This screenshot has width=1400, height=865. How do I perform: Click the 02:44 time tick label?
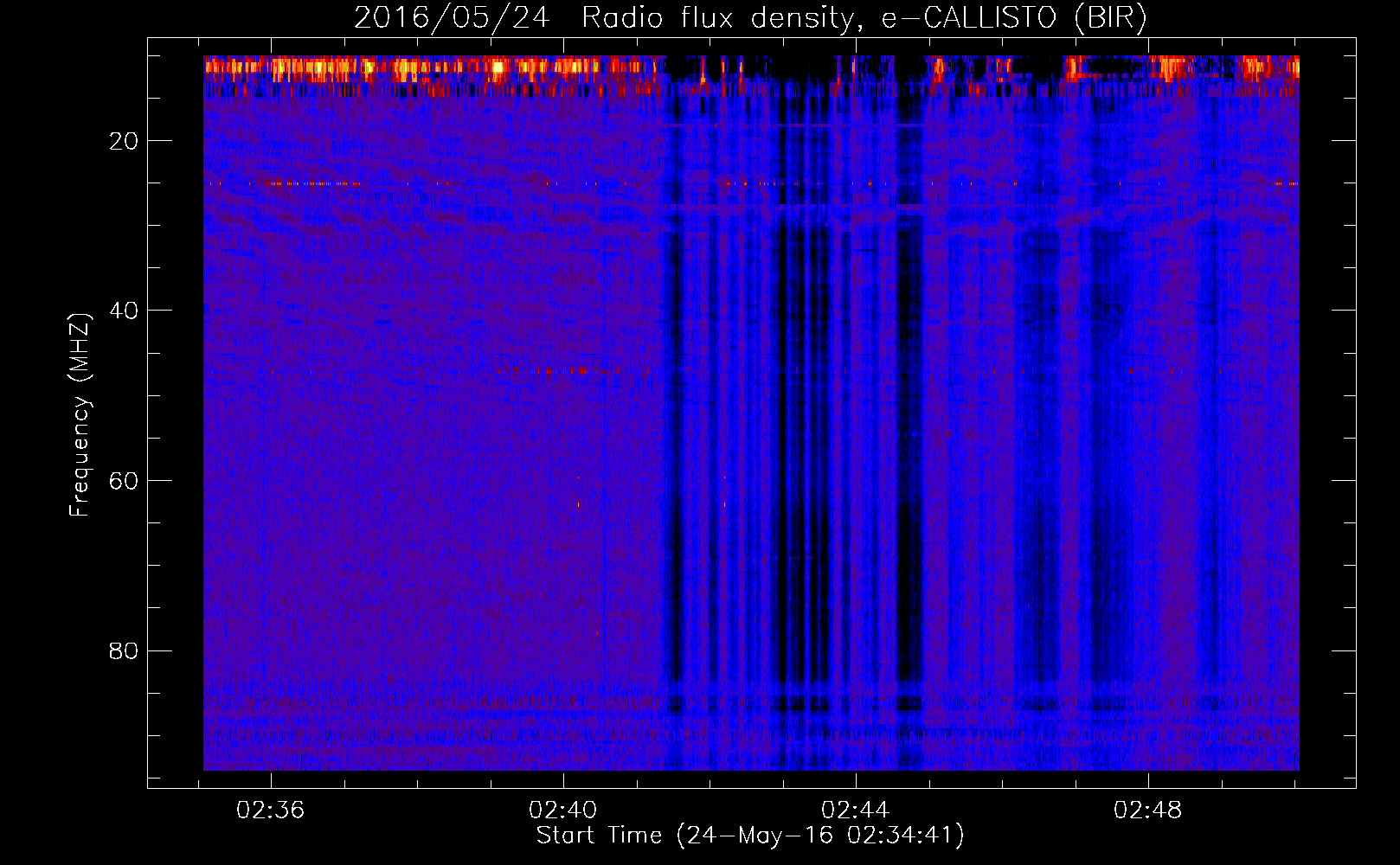[856, 811]
